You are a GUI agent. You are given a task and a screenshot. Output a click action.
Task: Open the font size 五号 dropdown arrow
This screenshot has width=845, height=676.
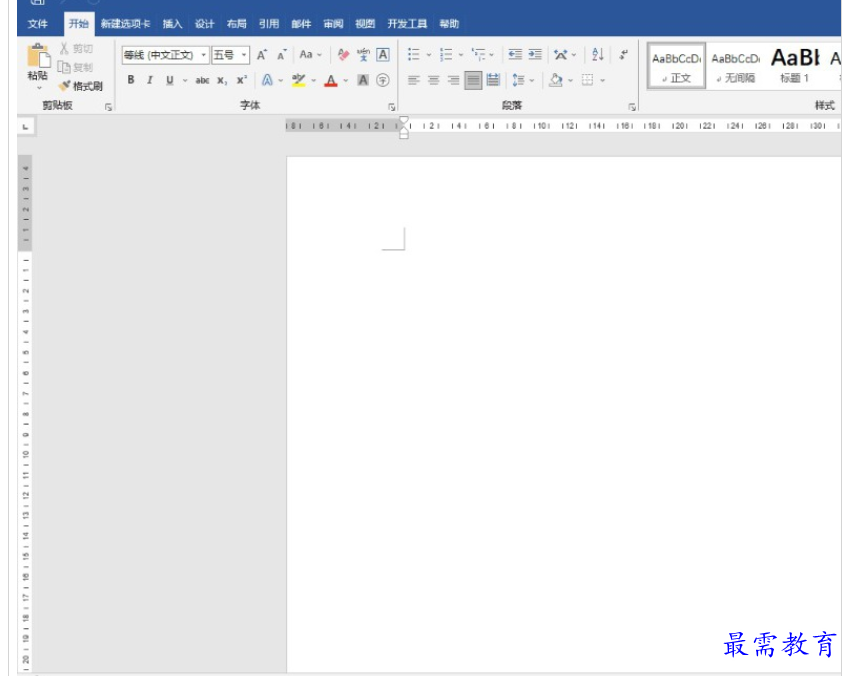point(244,55)
